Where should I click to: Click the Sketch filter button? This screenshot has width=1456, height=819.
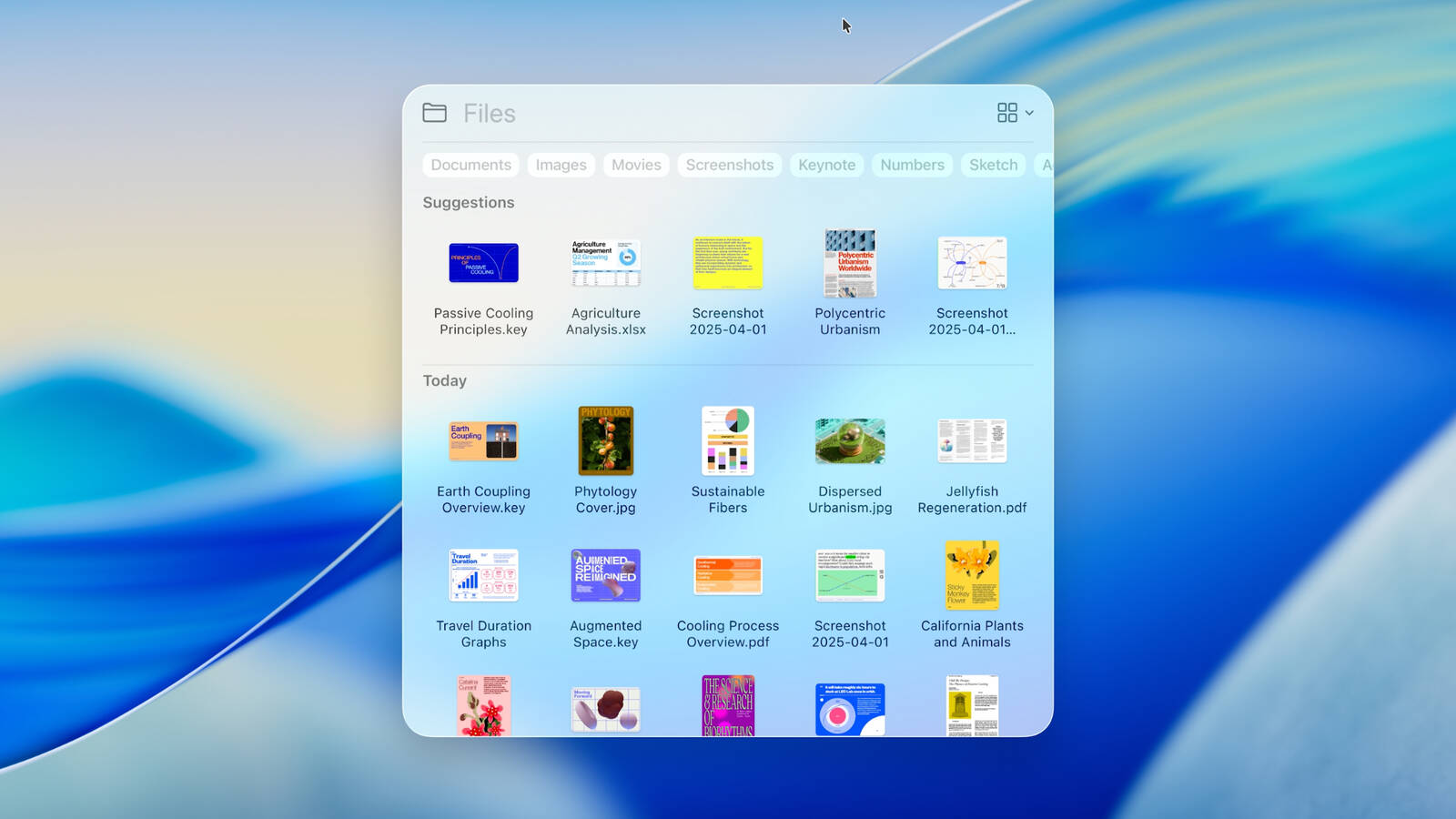992,165
